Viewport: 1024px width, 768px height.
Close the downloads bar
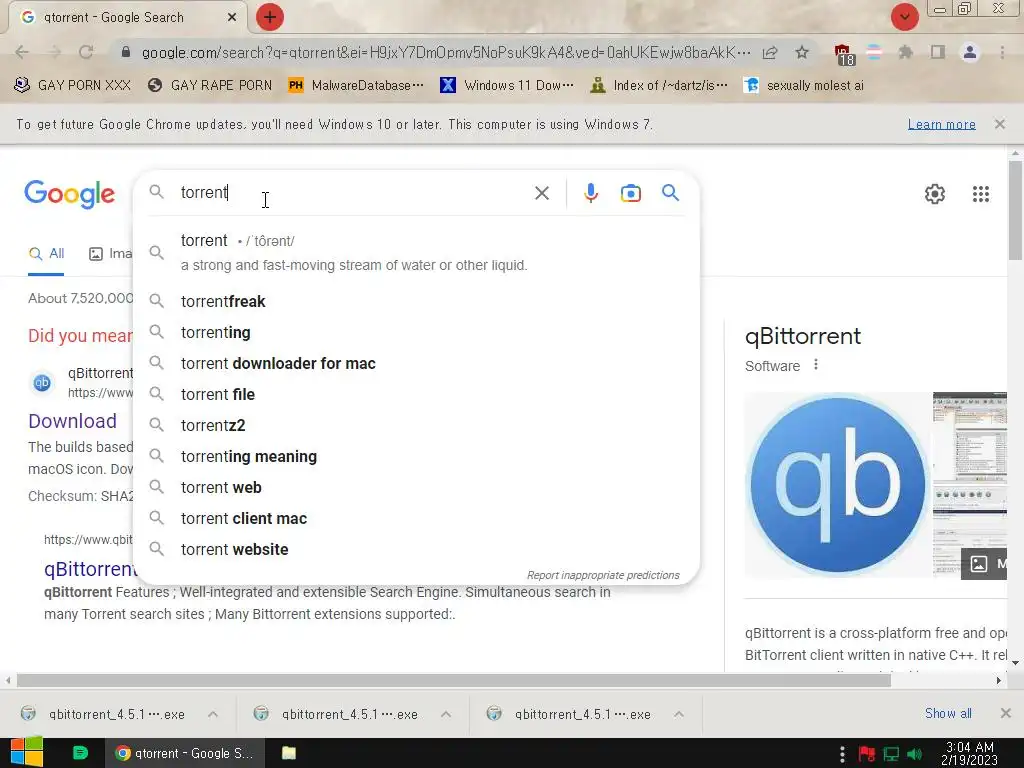click(1005, 713)
